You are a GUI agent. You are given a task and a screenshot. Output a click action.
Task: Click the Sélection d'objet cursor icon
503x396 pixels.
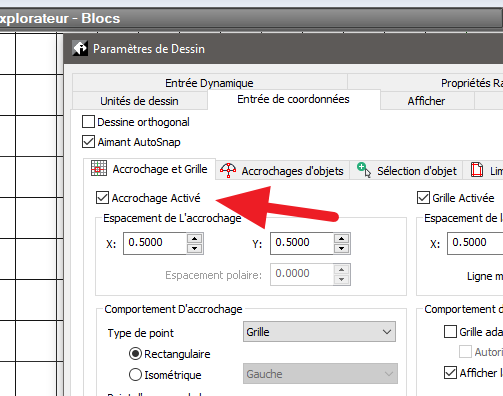(x=364, y=170)
